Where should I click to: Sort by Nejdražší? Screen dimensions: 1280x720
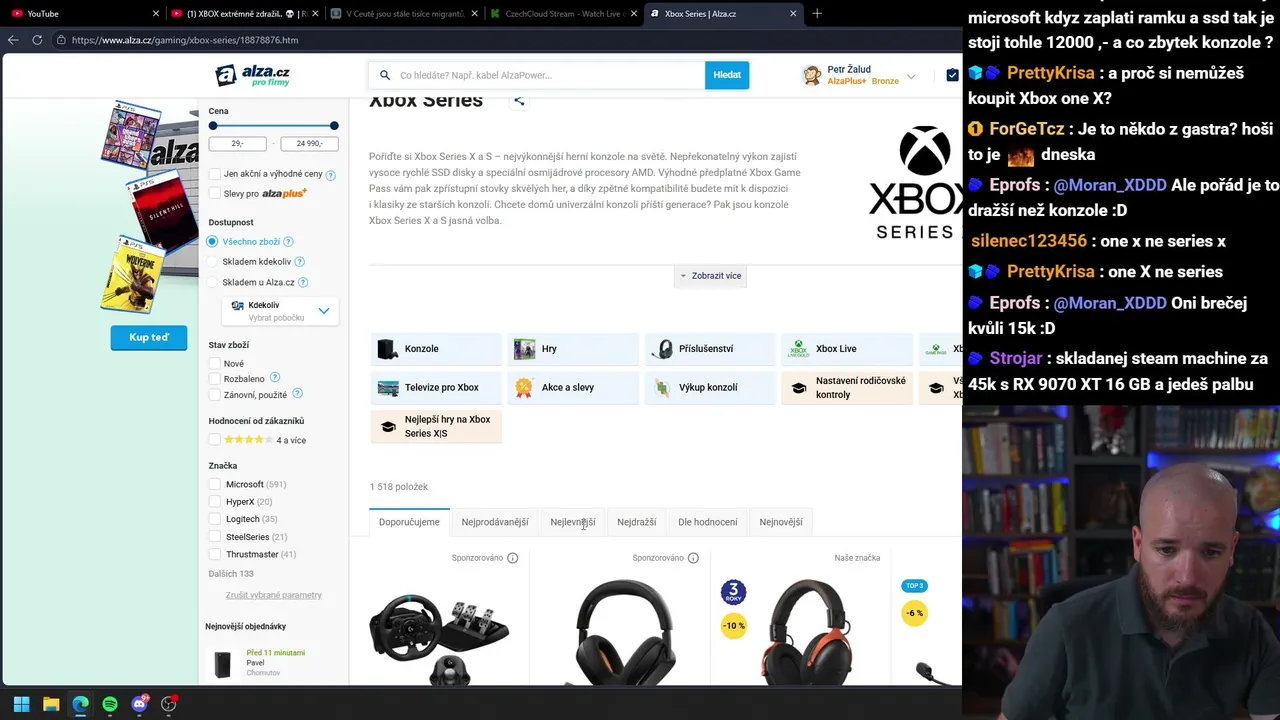637,522
